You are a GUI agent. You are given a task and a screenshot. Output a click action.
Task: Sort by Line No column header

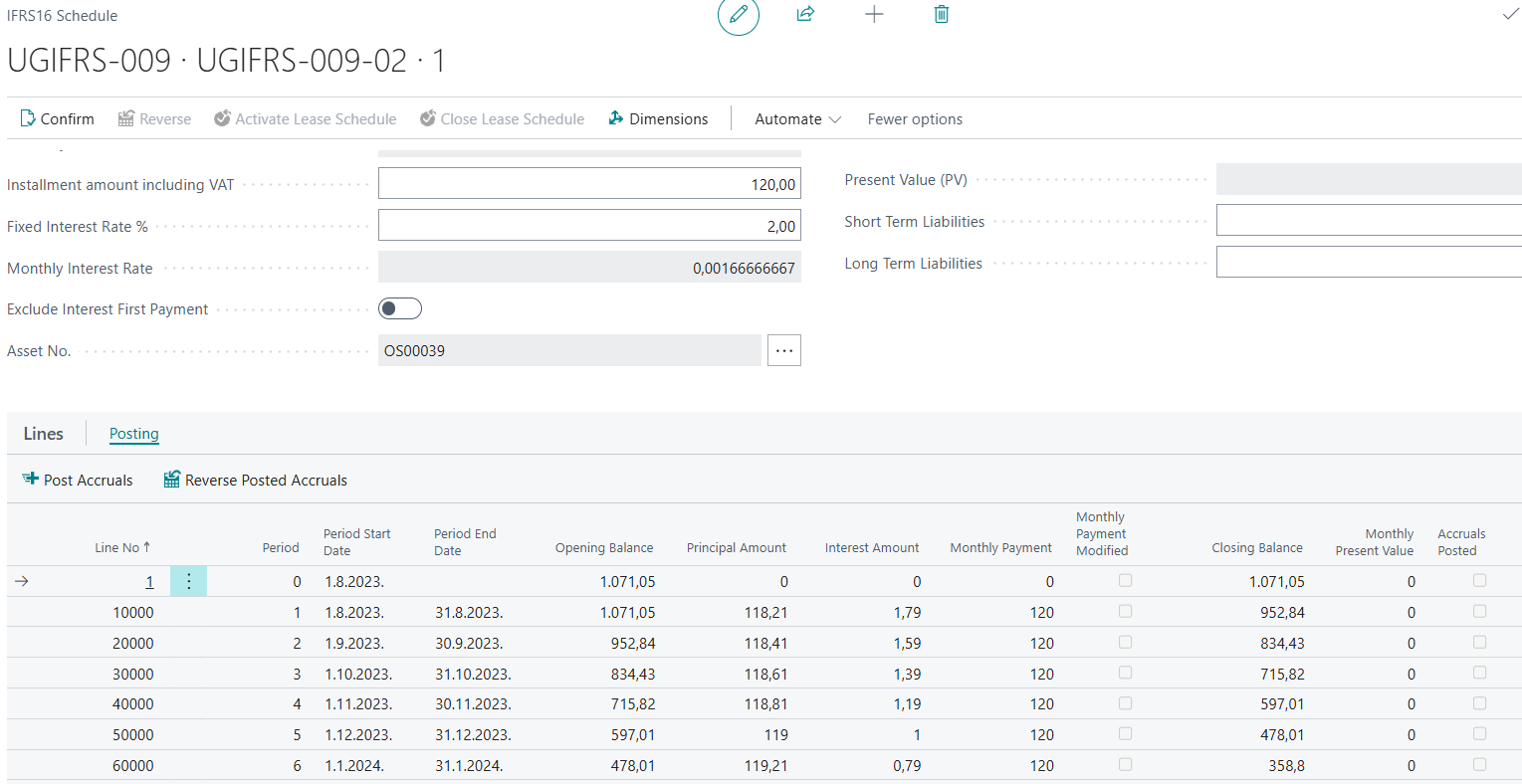tap(122, 547)
